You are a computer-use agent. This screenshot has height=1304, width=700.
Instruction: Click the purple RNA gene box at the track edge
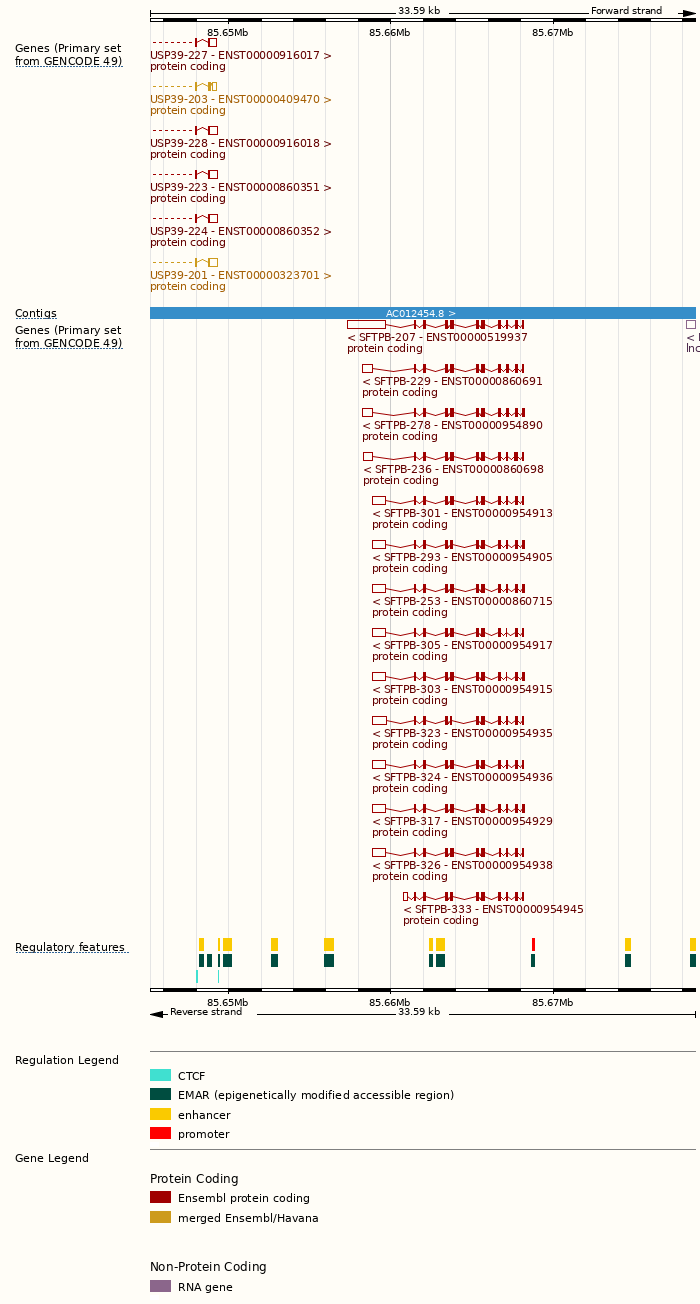point(690,325)
